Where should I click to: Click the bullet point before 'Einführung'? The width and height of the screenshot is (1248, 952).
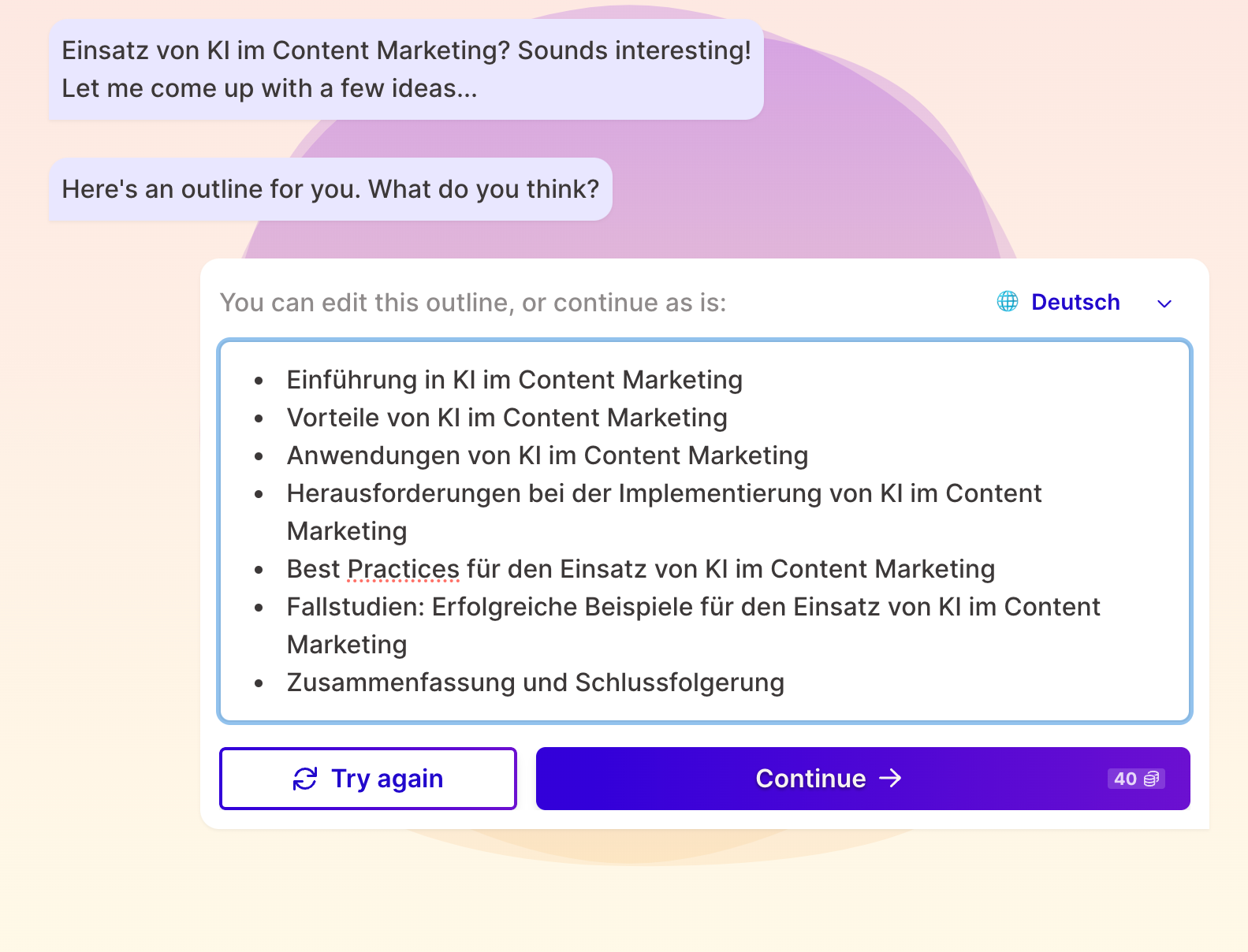pos(259,381)
